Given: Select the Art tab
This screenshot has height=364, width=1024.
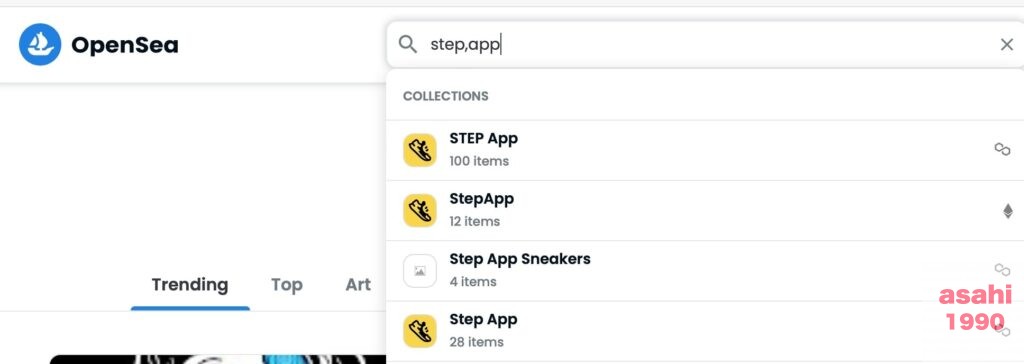Looking at the screenshot, I should tap(358, 285).
